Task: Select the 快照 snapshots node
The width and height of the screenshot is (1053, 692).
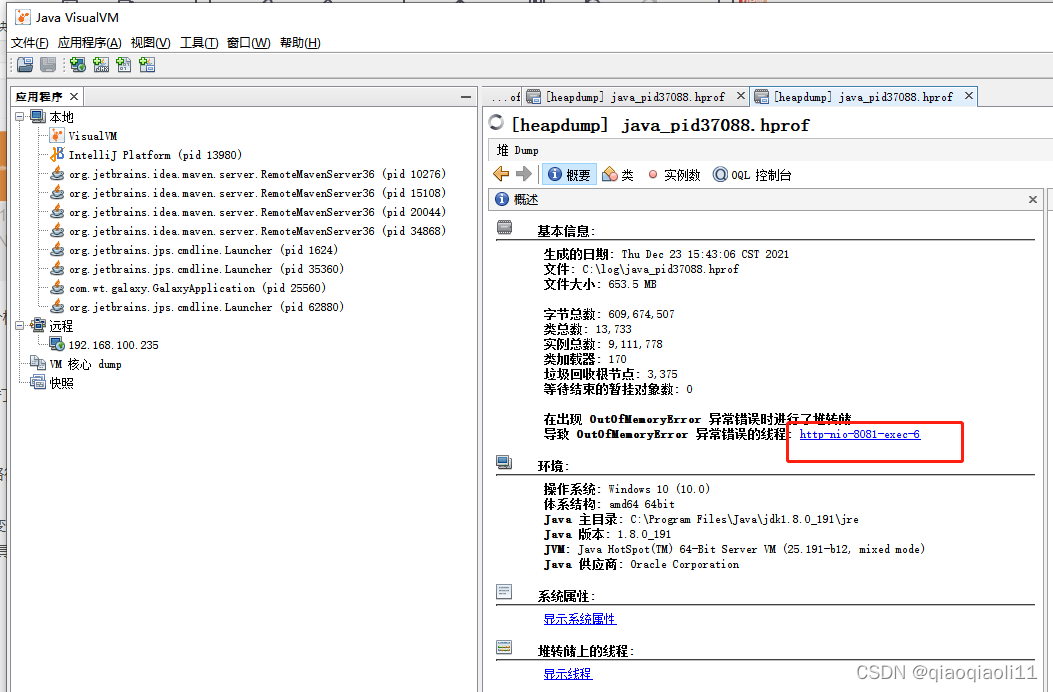Action: (61, 383)
